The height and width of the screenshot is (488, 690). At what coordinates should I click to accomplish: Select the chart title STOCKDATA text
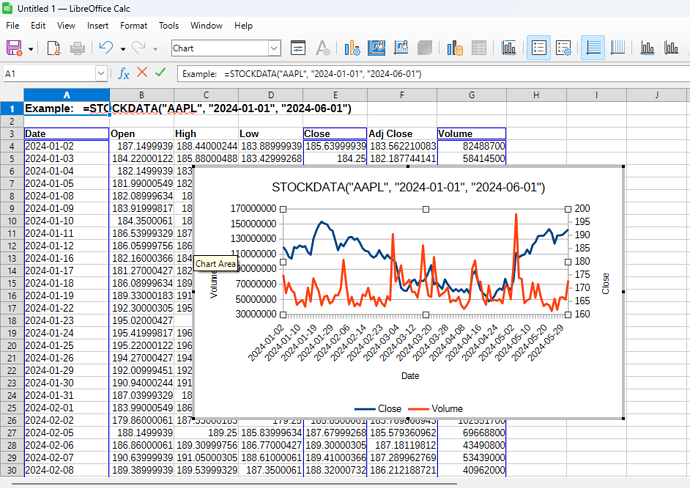pyautogui.click(x=408, y=187)
